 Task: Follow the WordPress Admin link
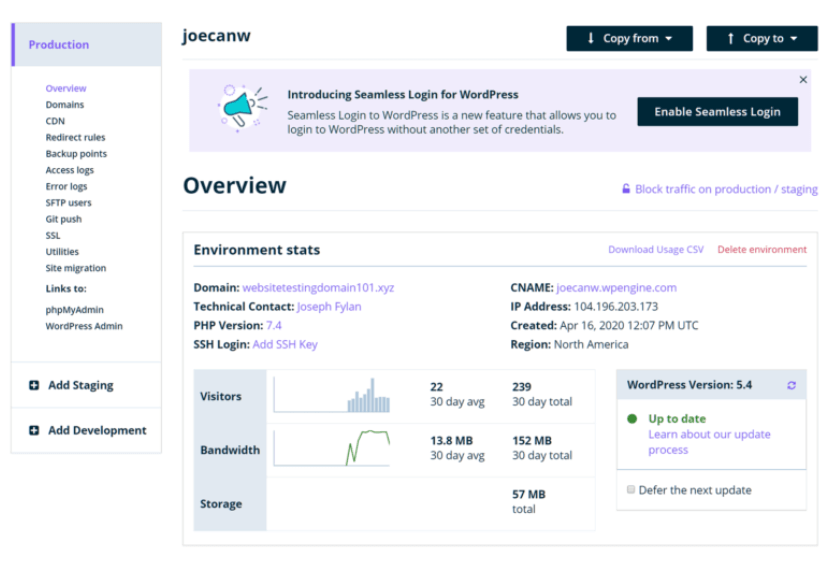click(x=84, y=327)
